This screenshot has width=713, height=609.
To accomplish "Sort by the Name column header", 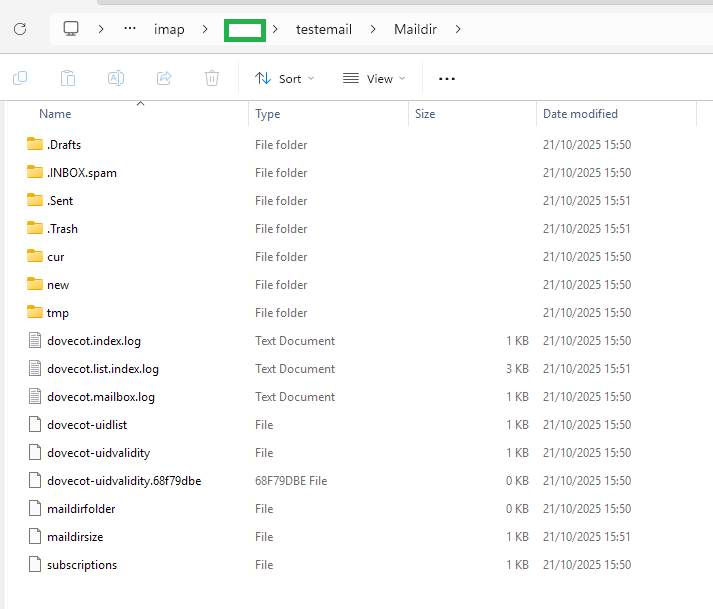I will click(x=56, y=114).
